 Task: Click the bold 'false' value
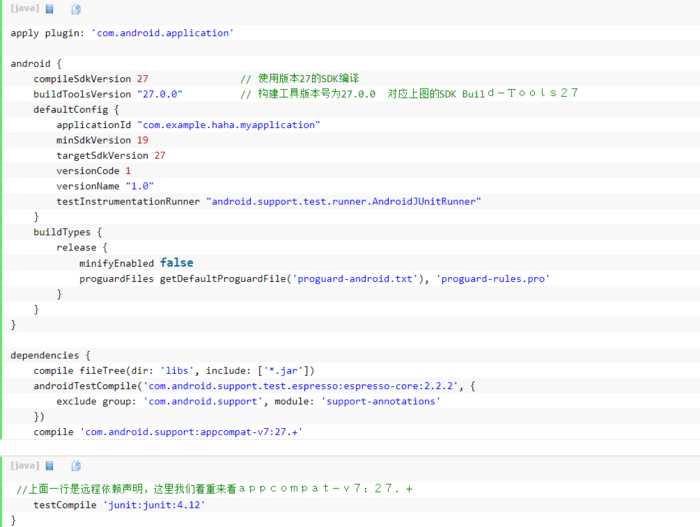(x=177, y=263)
